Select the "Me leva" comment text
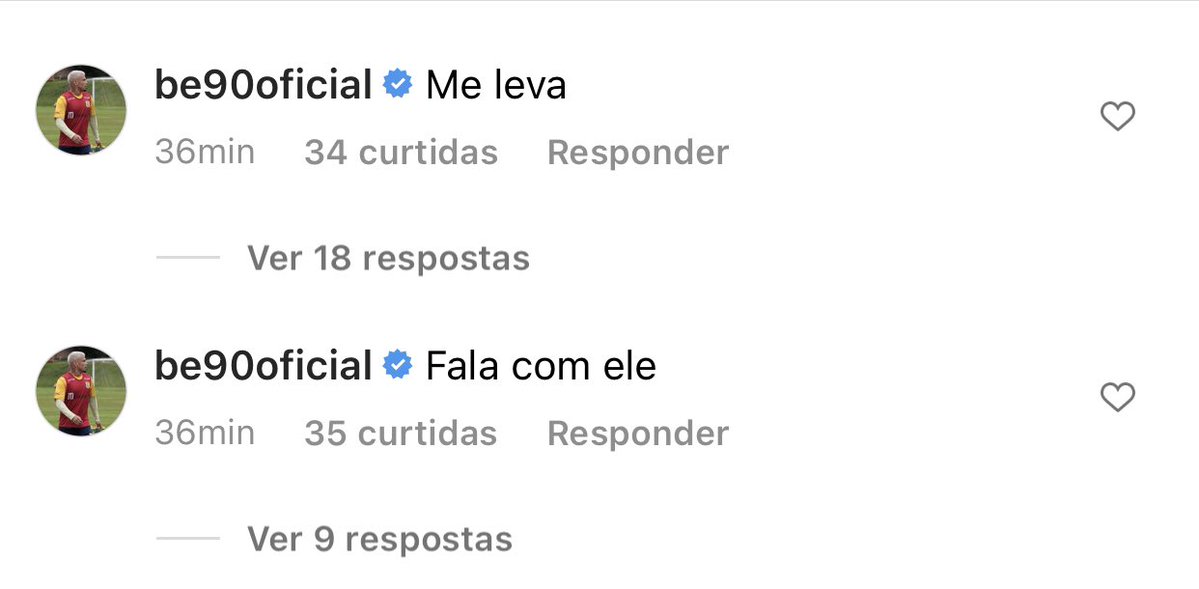Screen dimensions: 1199x589 click(x=496, y=85)
